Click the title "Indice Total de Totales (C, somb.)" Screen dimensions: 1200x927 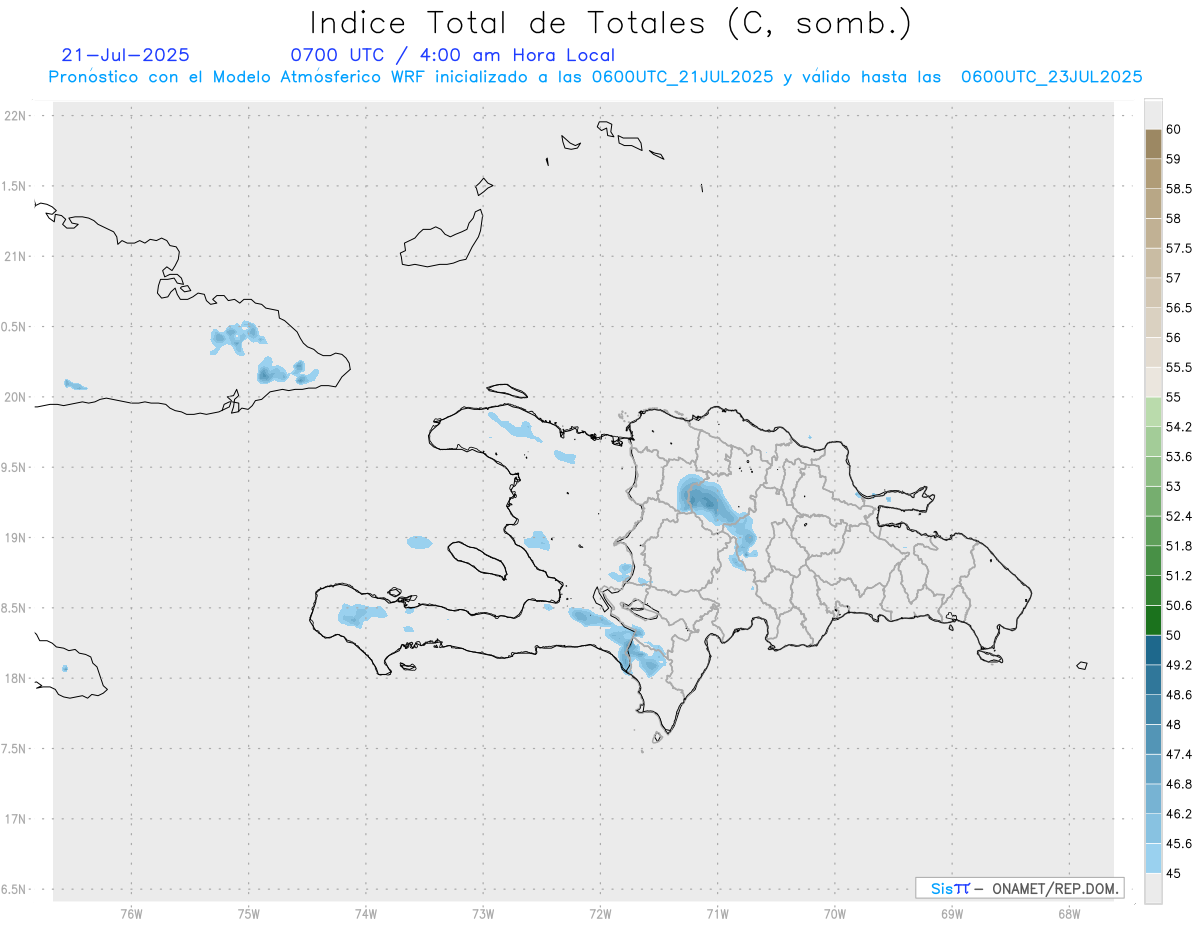(610, 23)
